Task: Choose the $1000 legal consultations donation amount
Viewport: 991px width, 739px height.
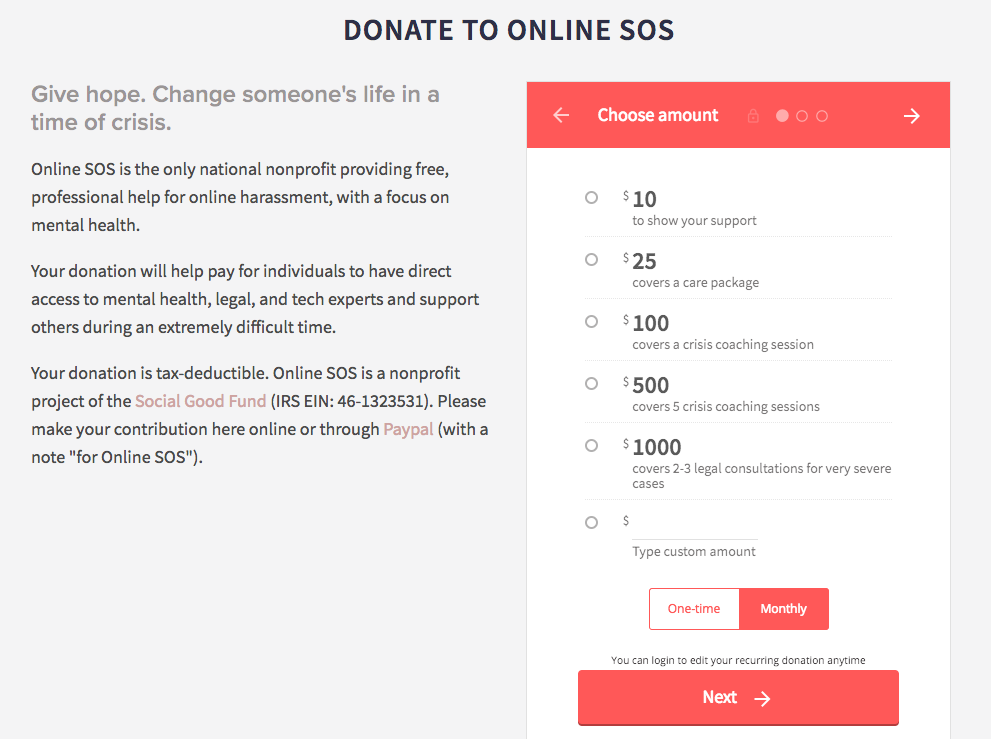Action: click(x=591, y=445)
